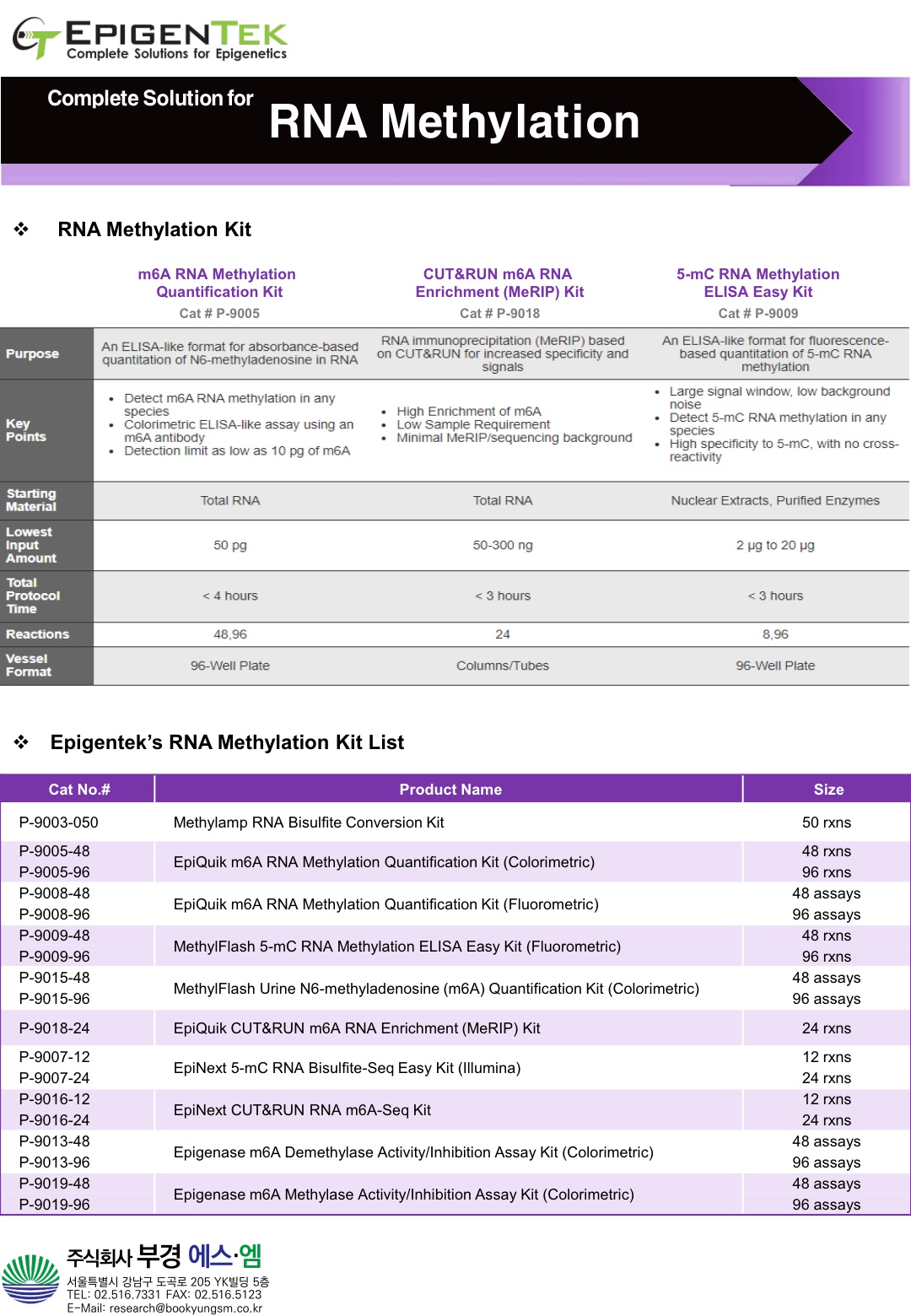Select catalog number P-9005-48
Viewport: 911px width, 1316px height.
tap(55, 851)
